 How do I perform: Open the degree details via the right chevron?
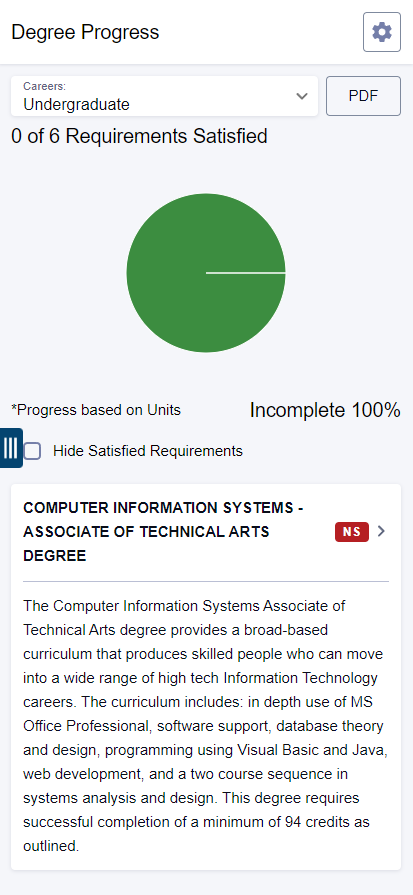tap(382, 531)
